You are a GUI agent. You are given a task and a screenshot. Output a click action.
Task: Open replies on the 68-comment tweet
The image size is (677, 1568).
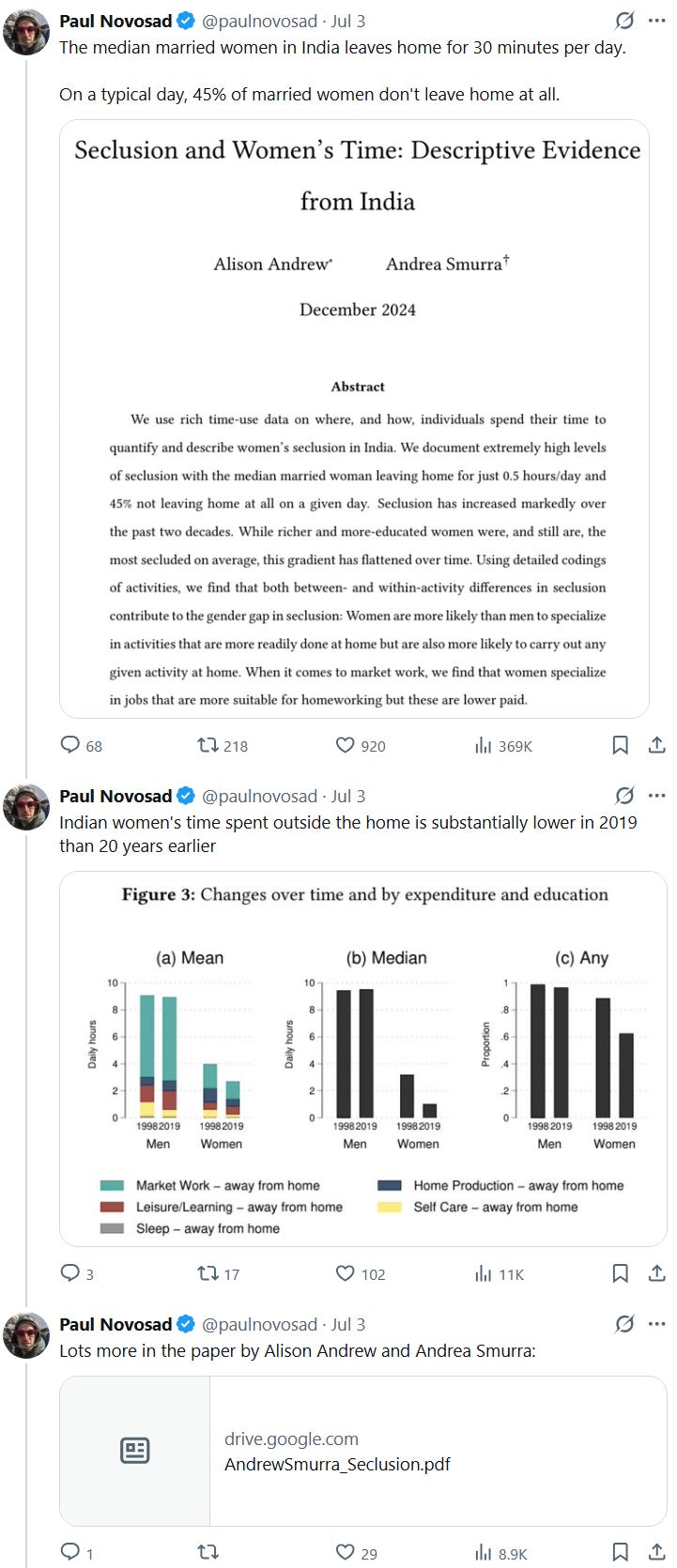(81, 746)
